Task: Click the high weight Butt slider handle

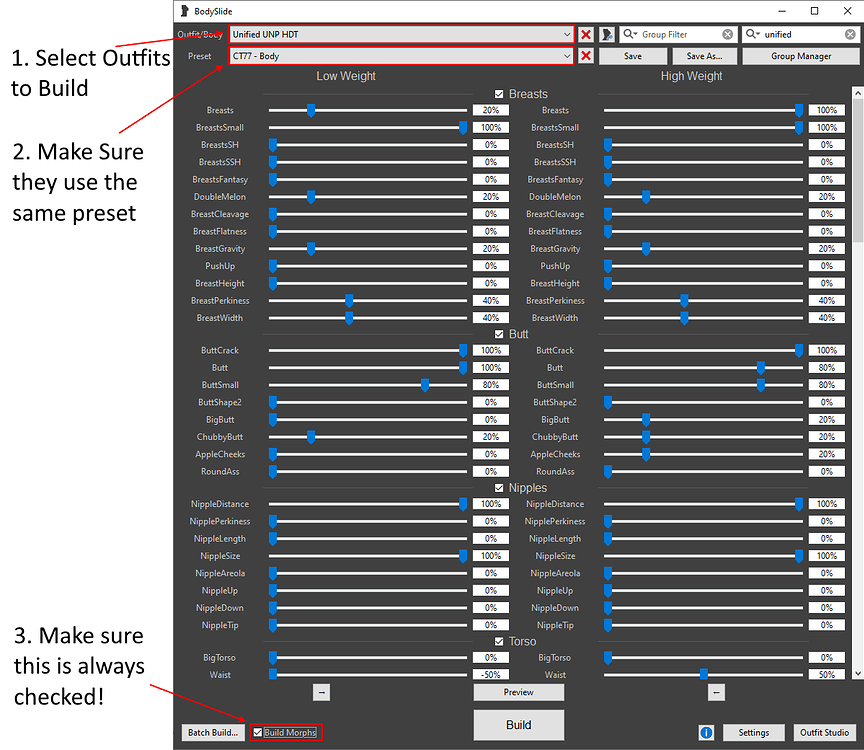Action: pos(760,368)
